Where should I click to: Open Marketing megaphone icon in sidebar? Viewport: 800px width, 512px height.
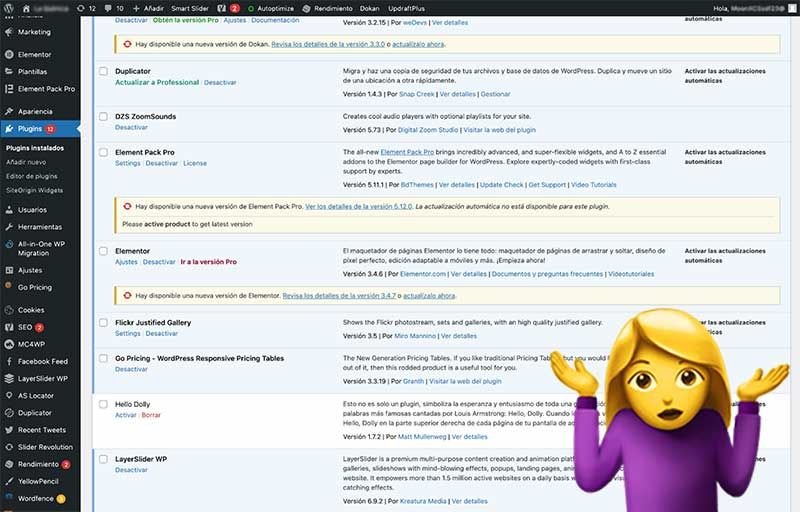point(9,32)
